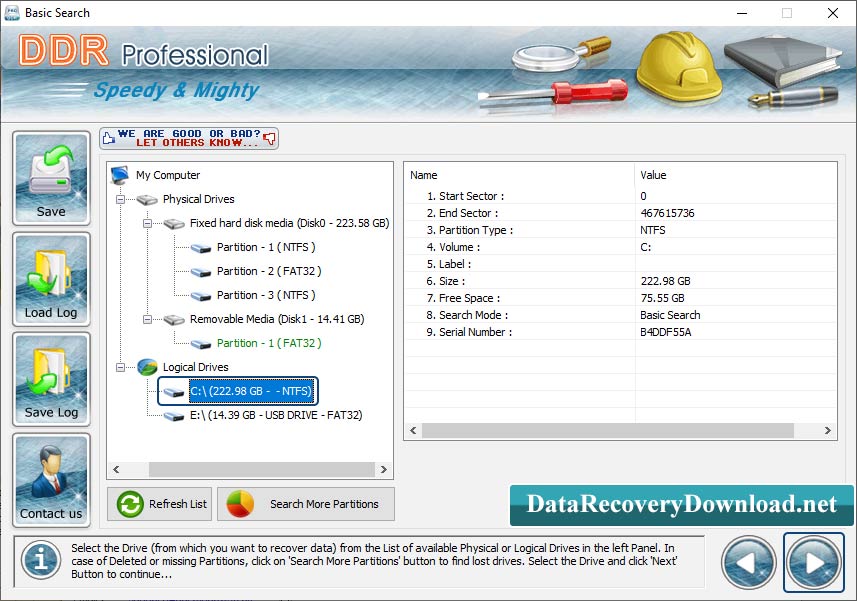Click the green Refresh List icon
Screen dimensions: 857x601
coord(130,504)
